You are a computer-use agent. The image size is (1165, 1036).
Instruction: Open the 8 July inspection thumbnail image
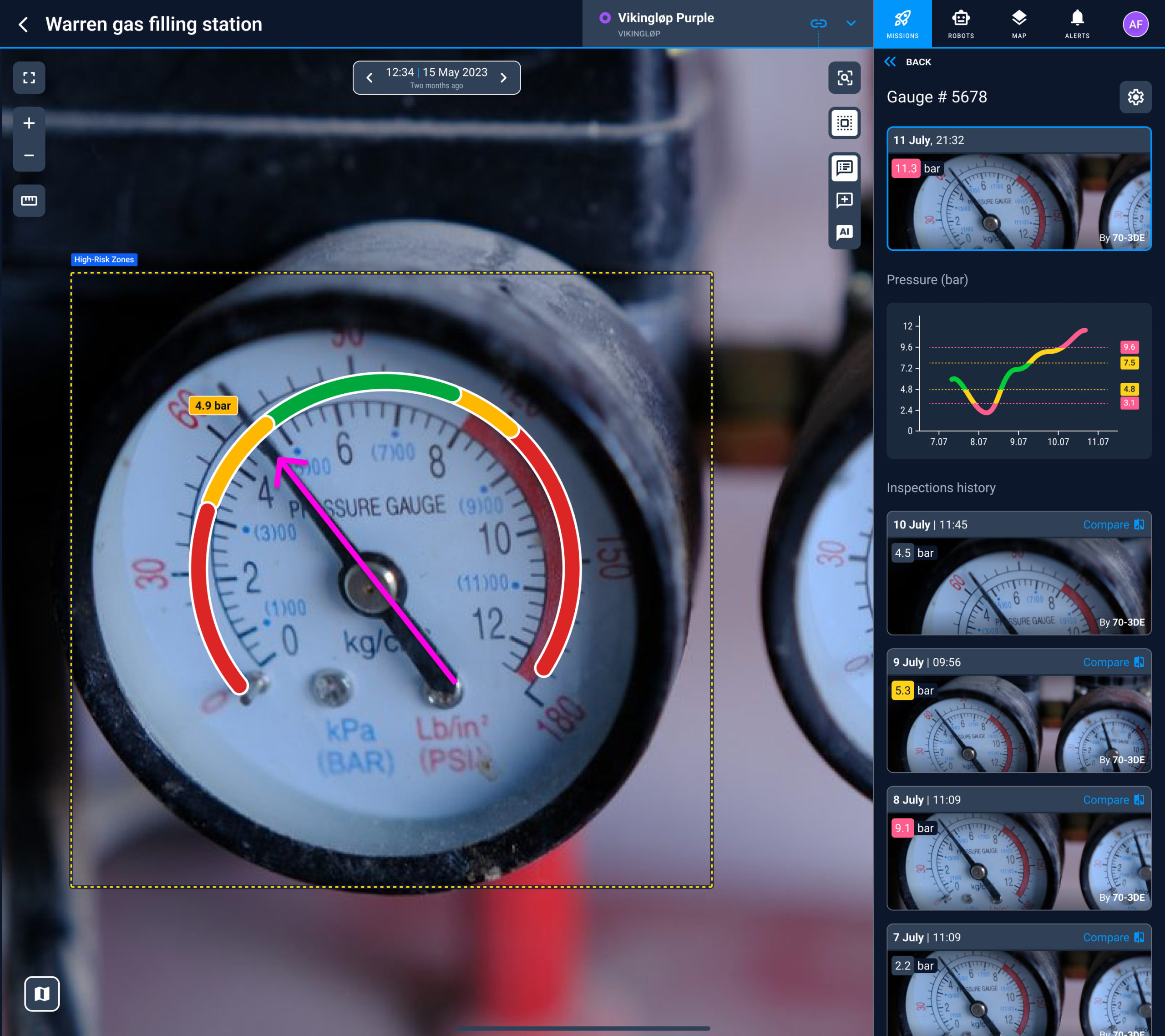(1019, 861)
